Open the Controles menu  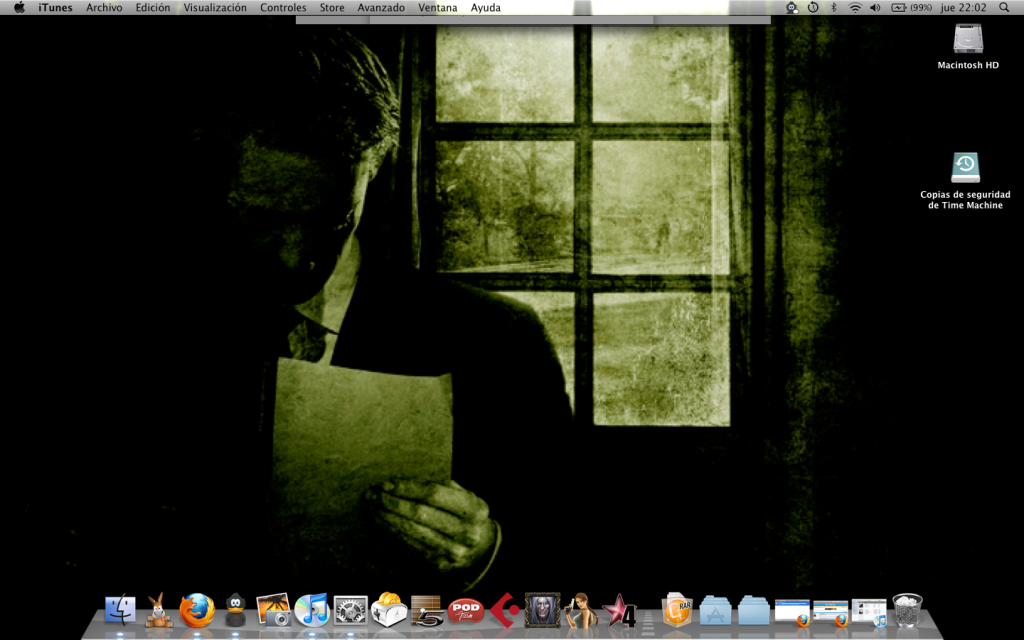point(283,7)
